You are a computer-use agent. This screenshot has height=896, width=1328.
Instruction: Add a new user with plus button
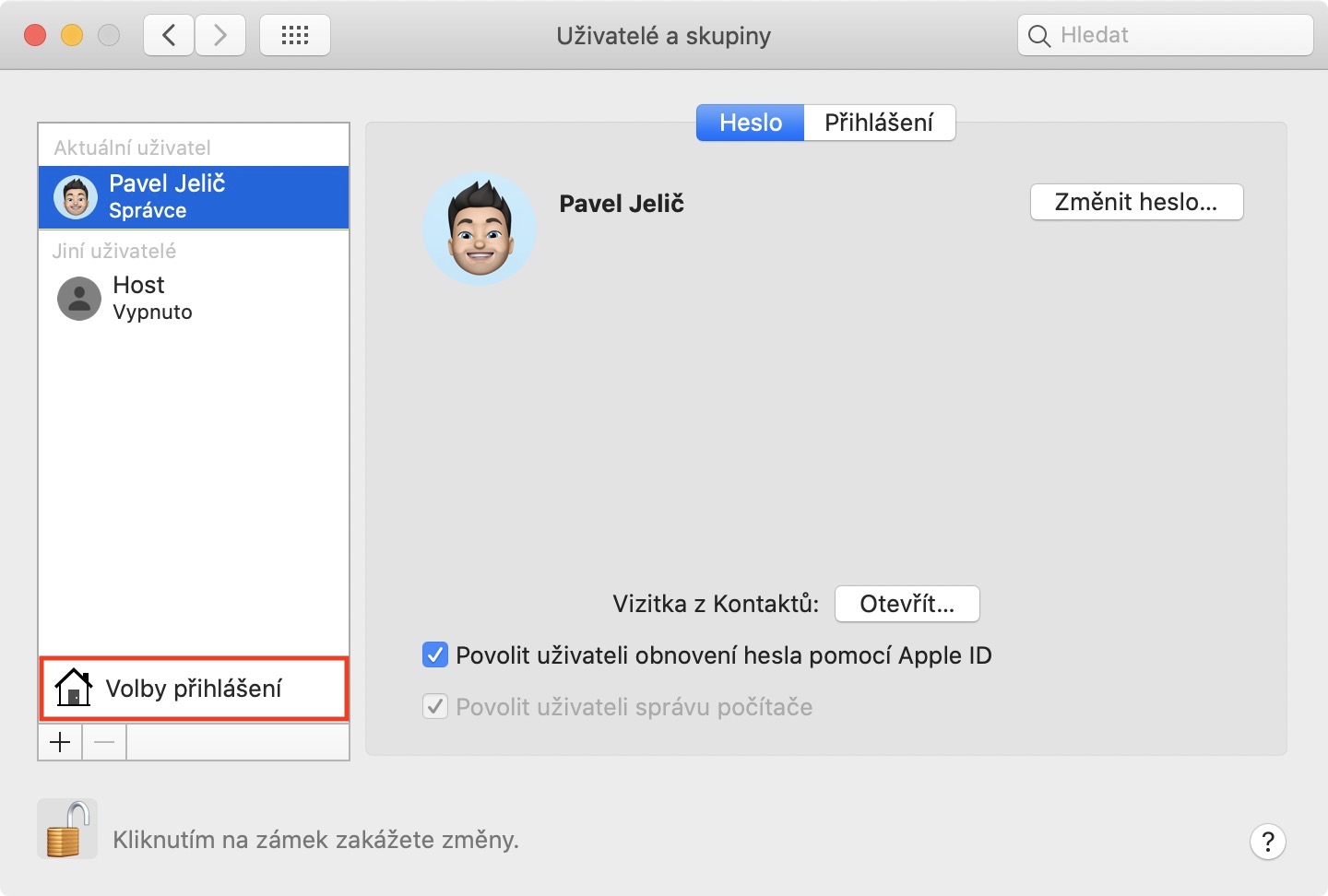(x=60, y=742)
